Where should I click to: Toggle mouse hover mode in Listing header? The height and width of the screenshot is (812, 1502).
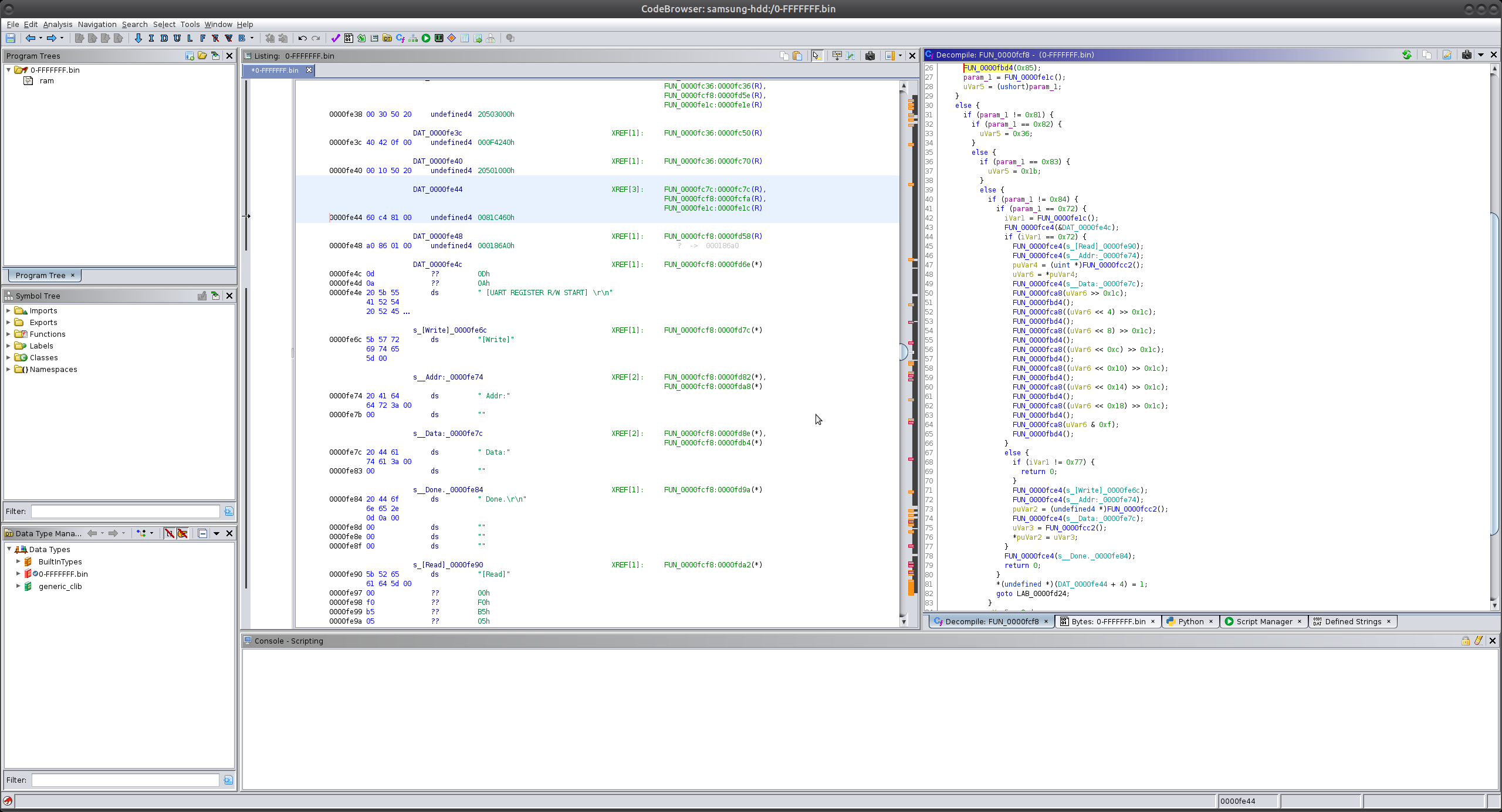817,56
